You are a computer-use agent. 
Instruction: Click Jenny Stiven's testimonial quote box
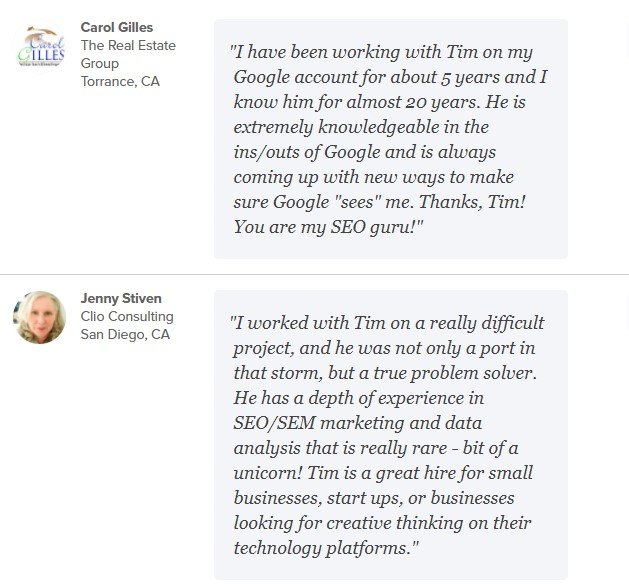point(391,435)
